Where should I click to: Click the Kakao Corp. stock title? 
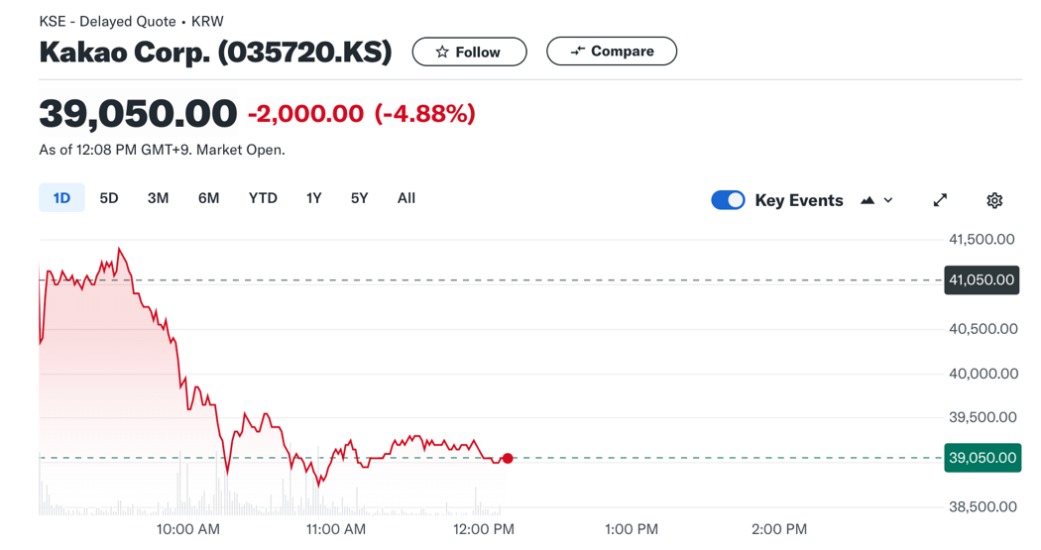coord(215,52)
